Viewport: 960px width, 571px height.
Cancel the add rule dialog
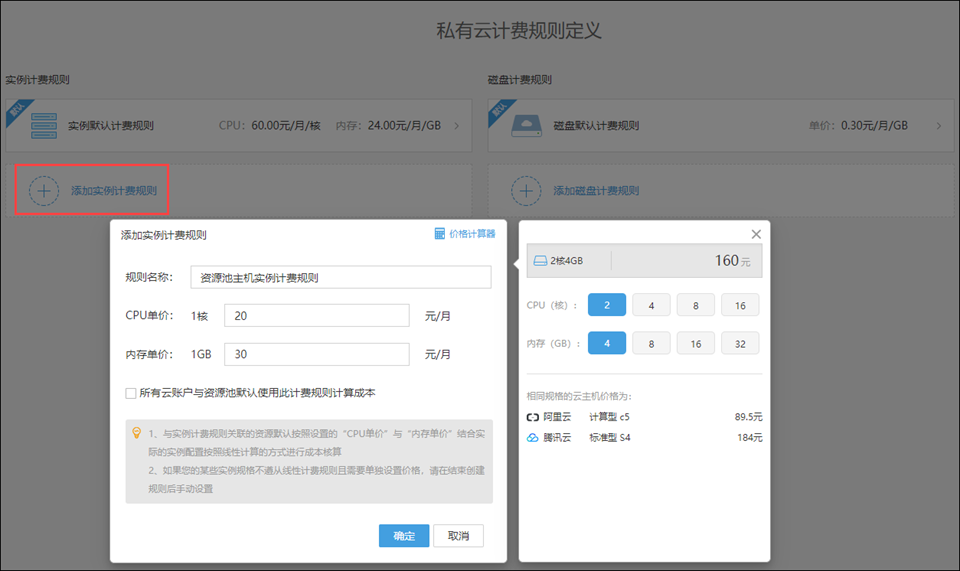coord(458,536)
